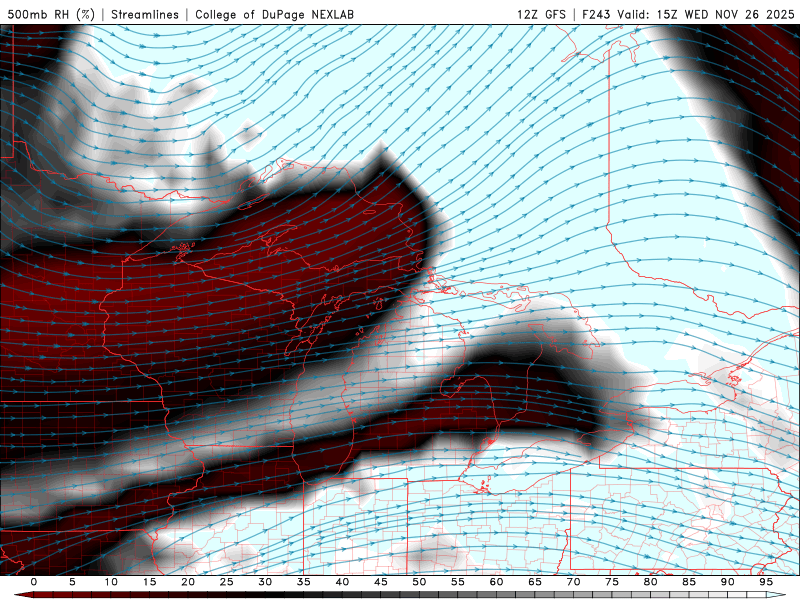Click the "F243" forecast hour label
The height and width of the screenshot is (600, 800).
(596, 14)
